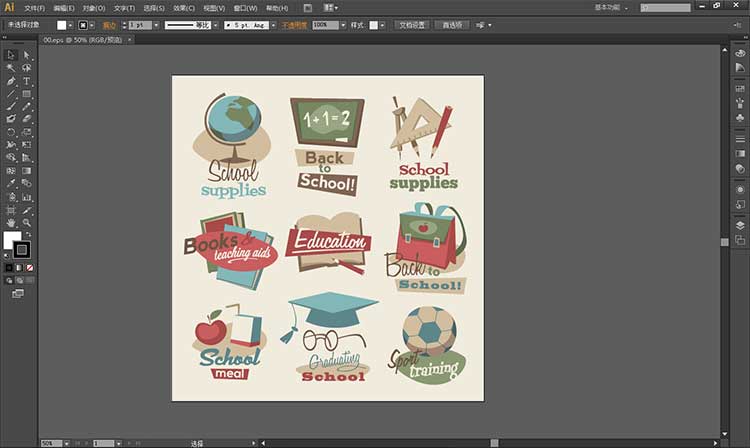Select the Symbol Sprayer tool
Viewport: 750px width, 448px height.
click(x=11, y=197)
